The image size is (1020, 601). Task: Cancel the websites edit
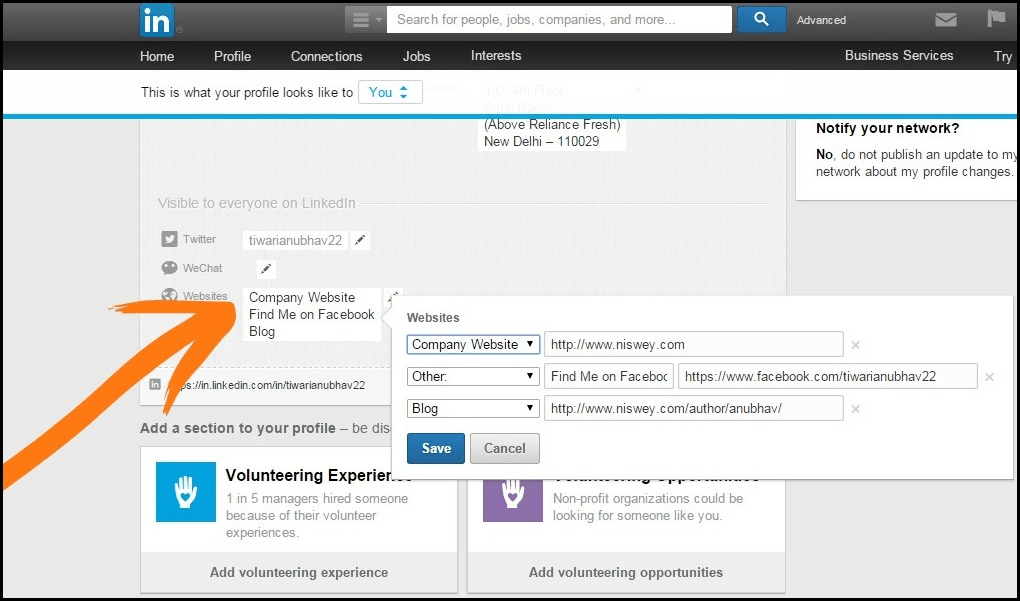pos(505,448)
